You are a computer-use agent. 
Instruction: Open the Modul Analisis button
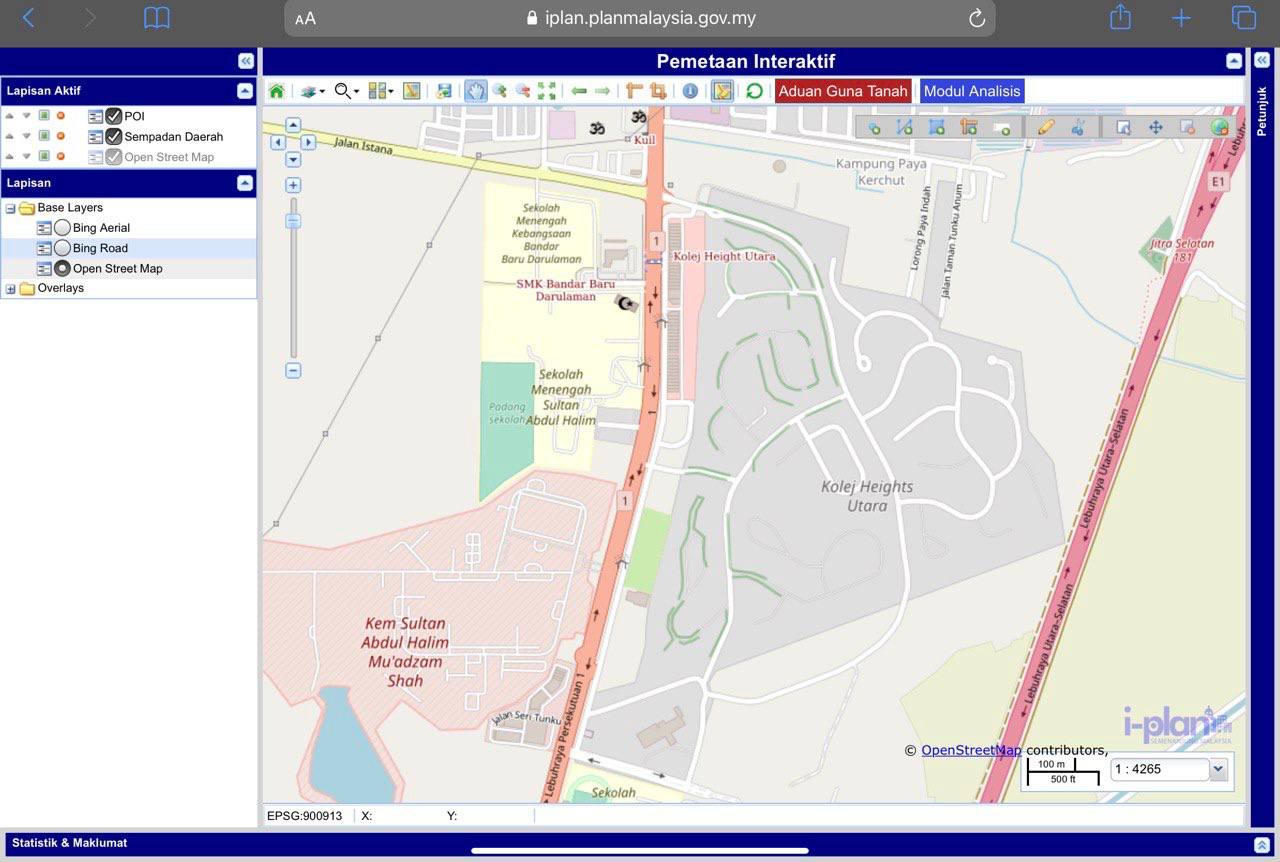pyautogui.click(x=971, y=91)
